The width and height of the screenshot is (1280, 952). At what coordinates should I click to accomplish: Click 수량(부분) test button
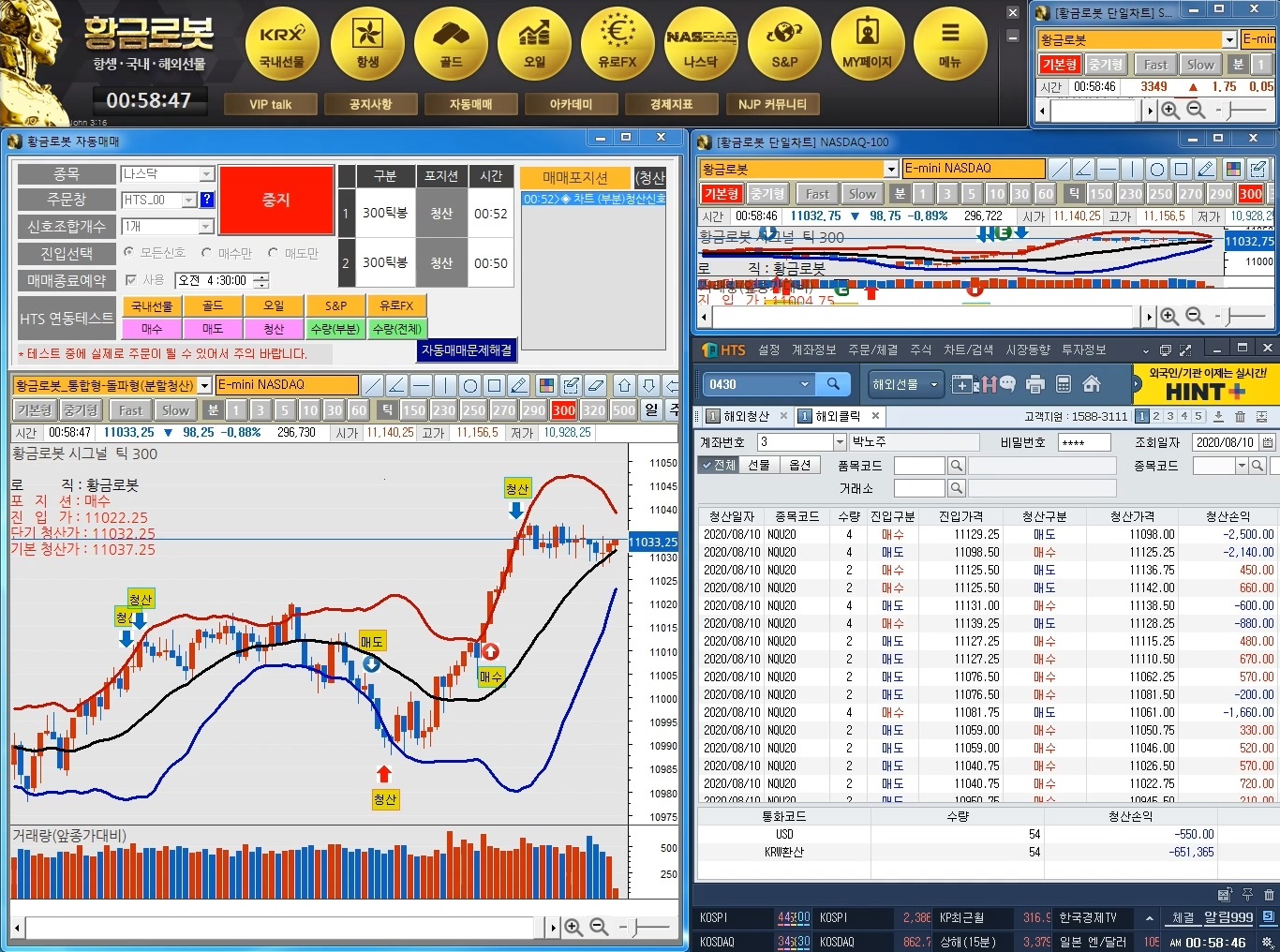(335, 329)
